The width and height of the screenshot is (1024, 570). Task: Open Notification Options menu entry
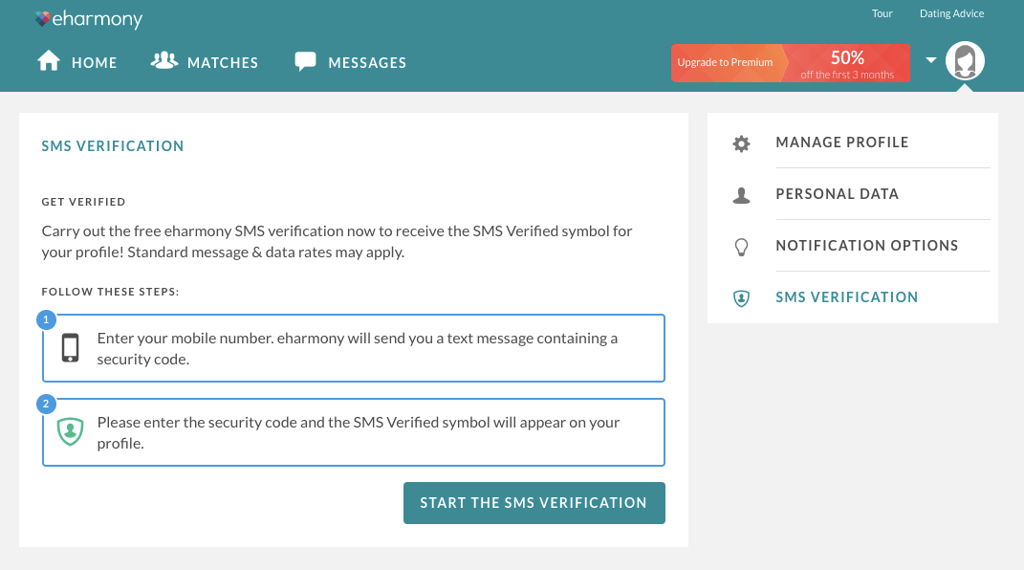(867, 246)
